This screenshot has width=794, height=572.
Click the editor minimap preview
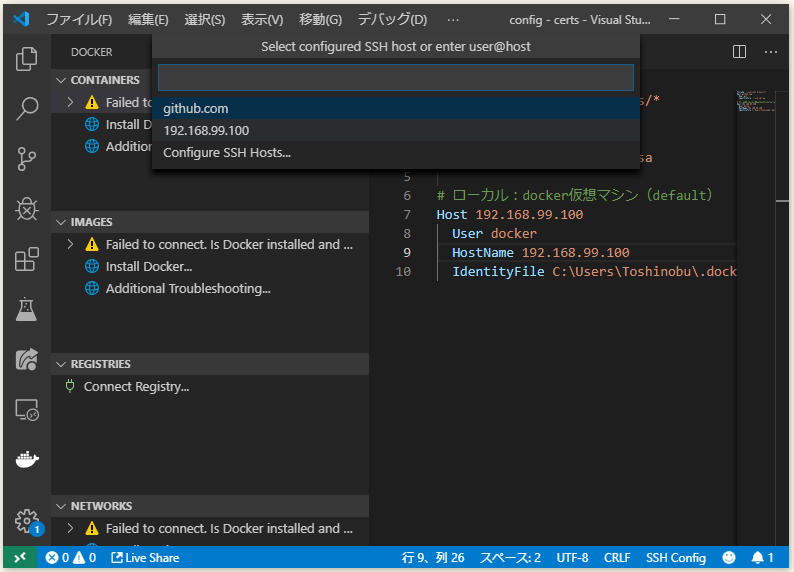(x=756, y=101)
